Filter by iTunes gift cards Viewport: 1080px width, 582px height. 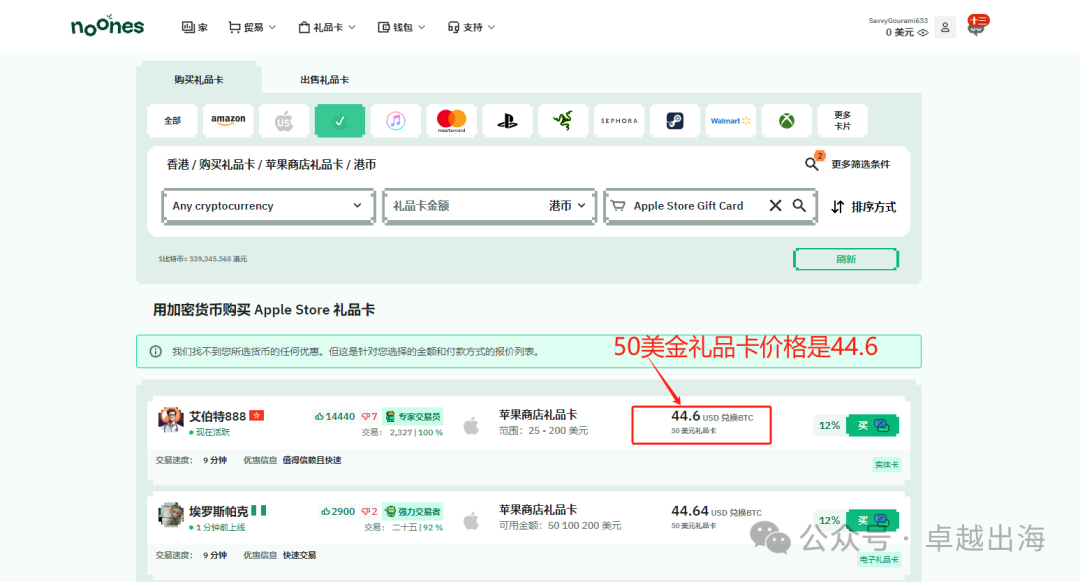coord(396,120)
